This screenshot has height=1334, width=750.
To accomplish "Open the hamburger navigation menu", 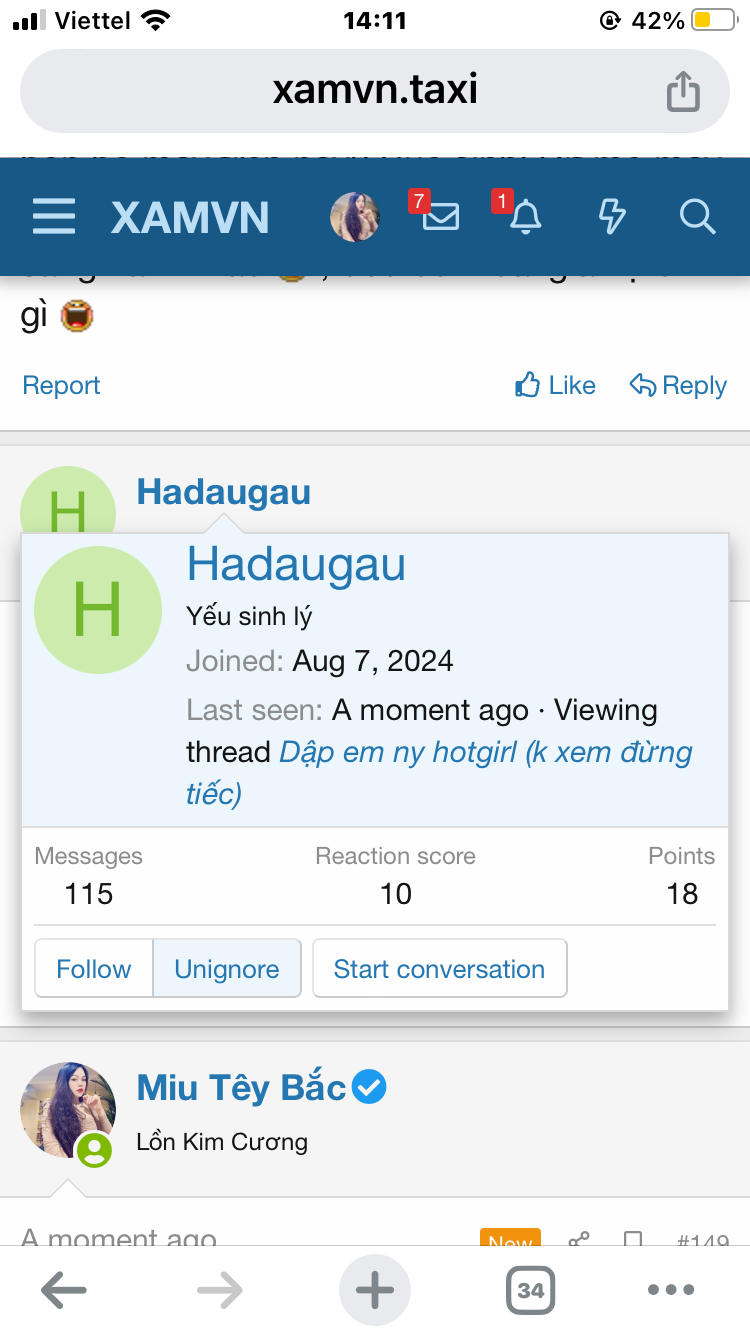I will pyautogui.click(x=54, y=216).
